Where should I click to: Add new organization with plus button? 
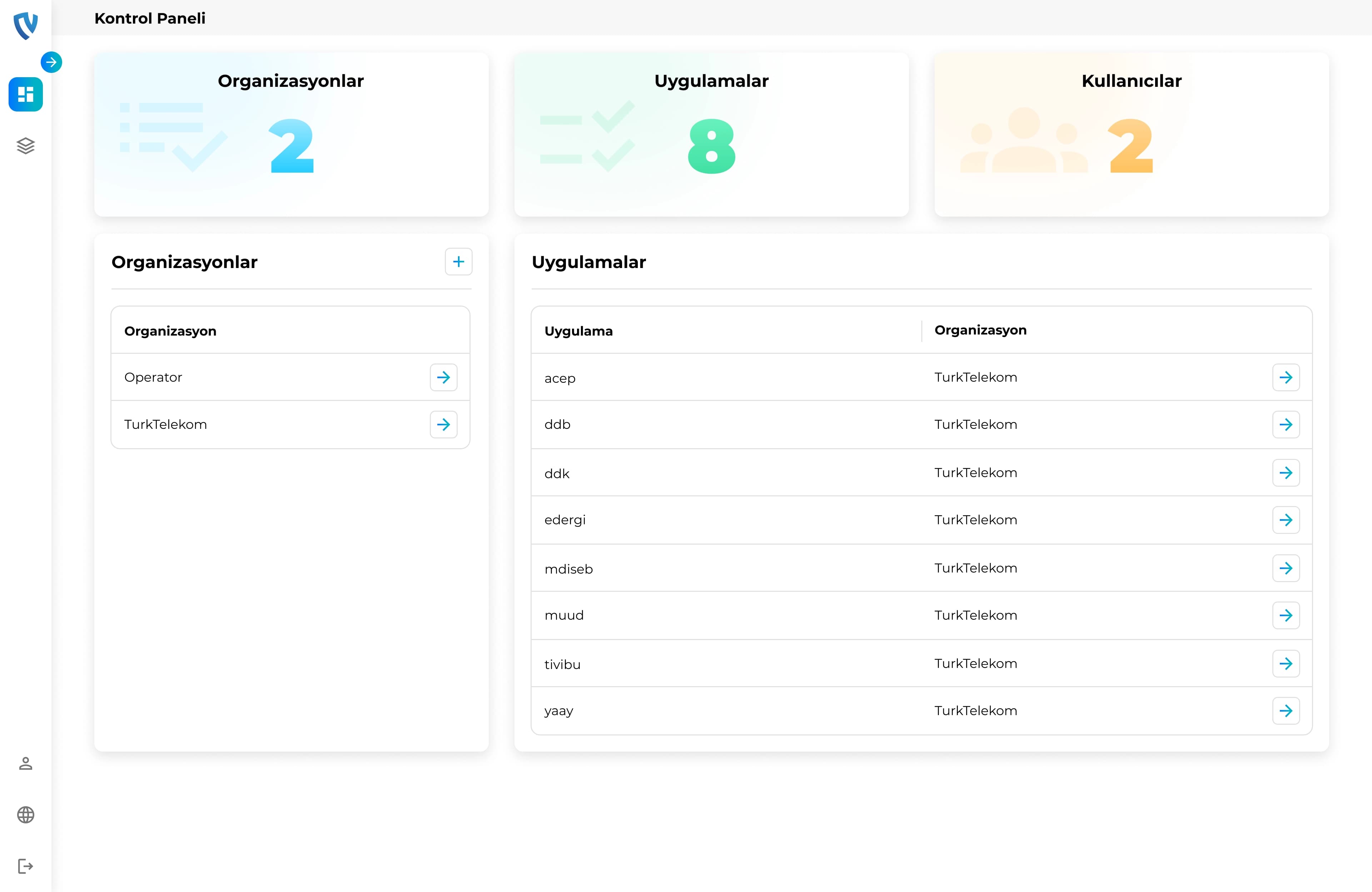tap(458, 262)
